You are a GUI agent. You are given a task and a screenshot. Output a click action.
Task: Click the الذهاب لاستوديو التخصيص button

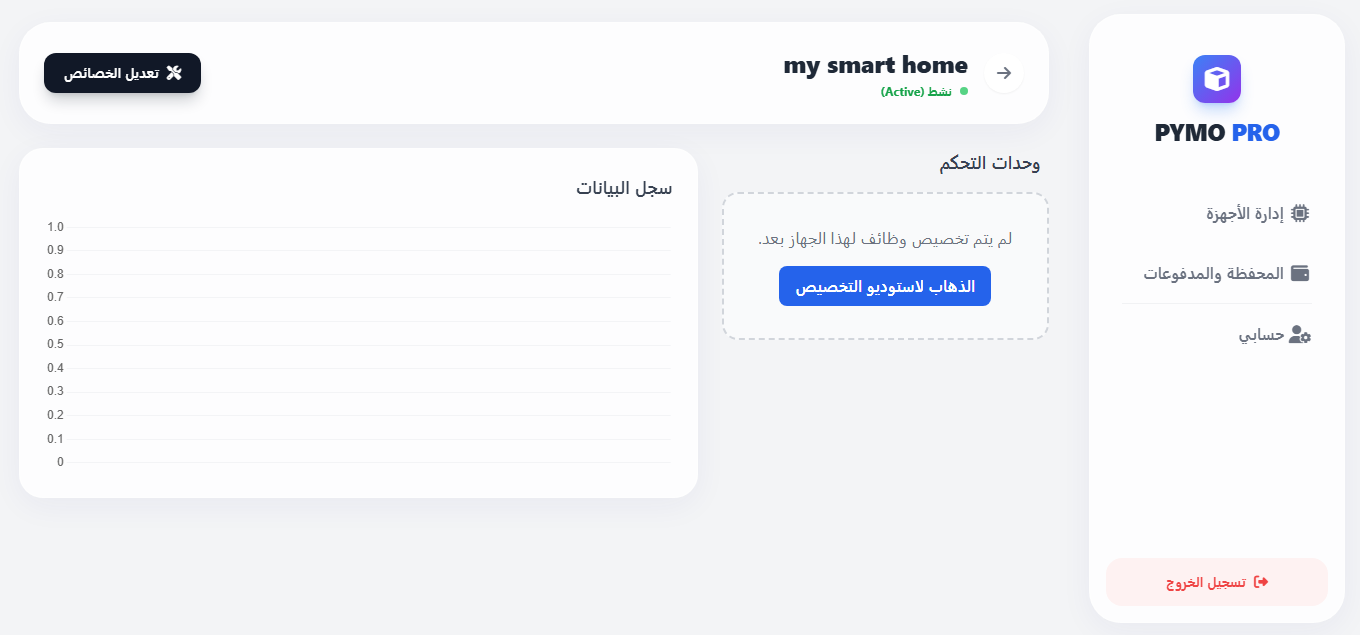[885, 286]
